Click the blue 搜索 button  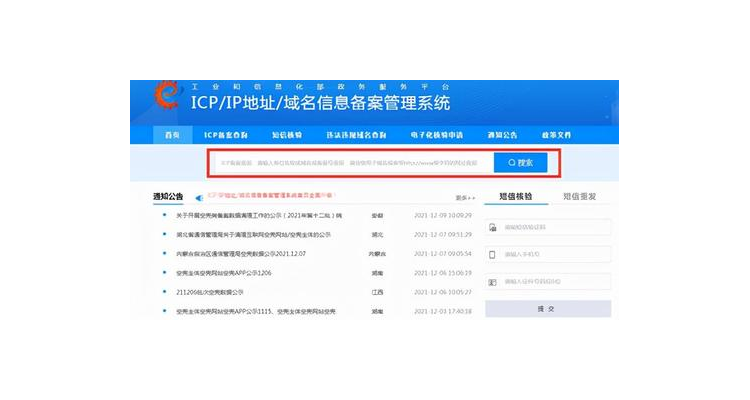[520, 163]
